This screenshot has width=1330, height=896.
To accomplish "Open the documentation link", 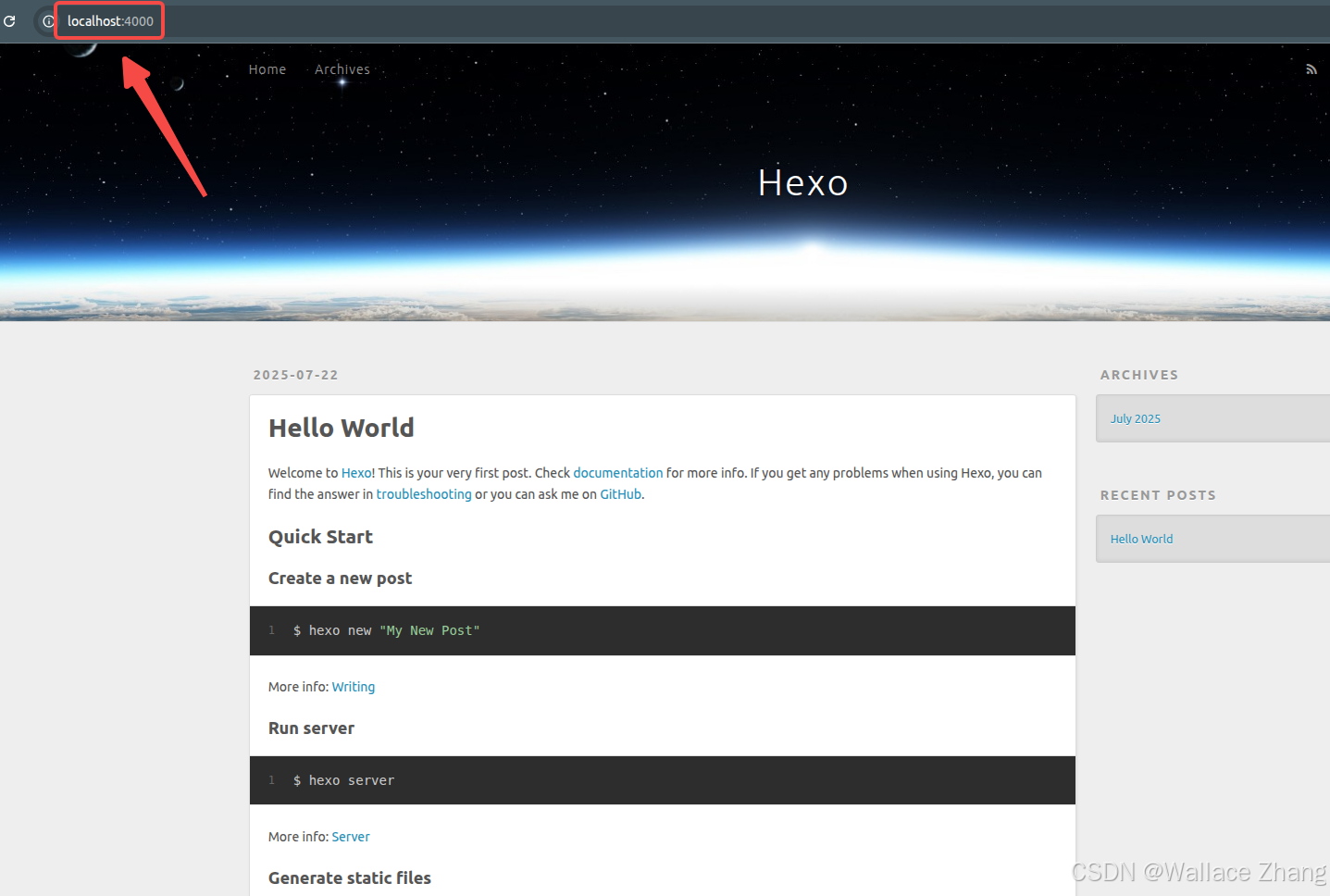I will tap(618, 473).
